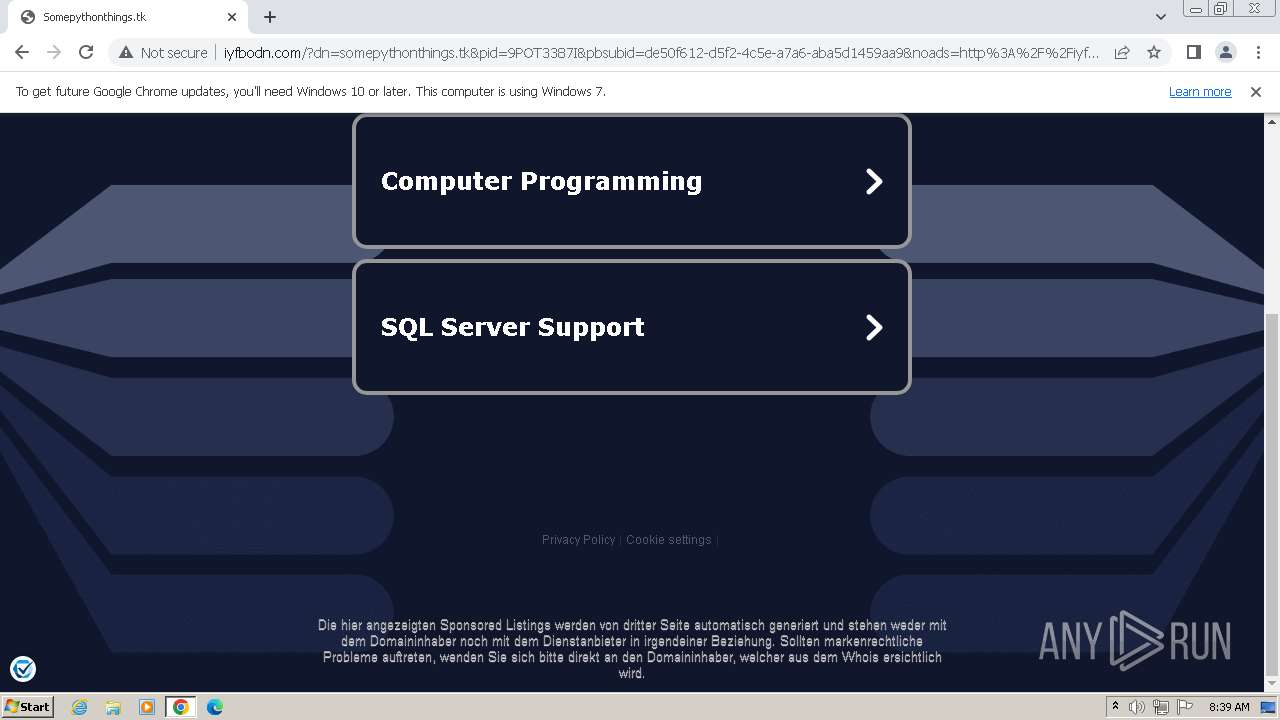Screen dimensions: 1280x720
Task: Open the volume control tray icon
Action: (1137, 707)
